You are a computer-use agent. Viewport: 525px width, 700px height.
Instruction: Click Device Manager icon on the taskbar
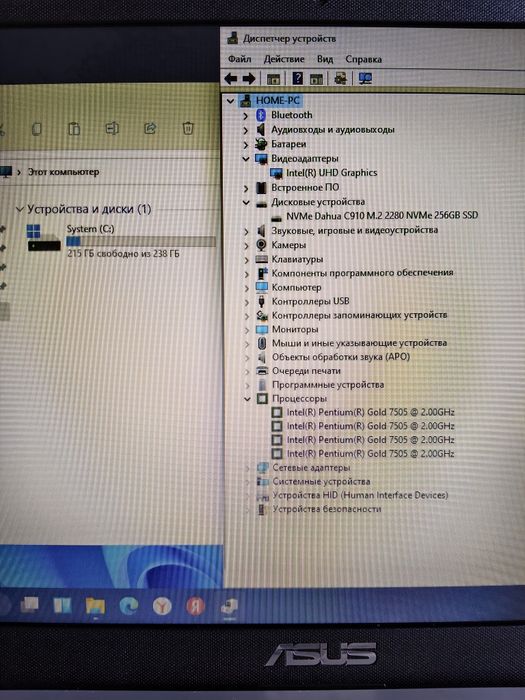coord(229,606)
